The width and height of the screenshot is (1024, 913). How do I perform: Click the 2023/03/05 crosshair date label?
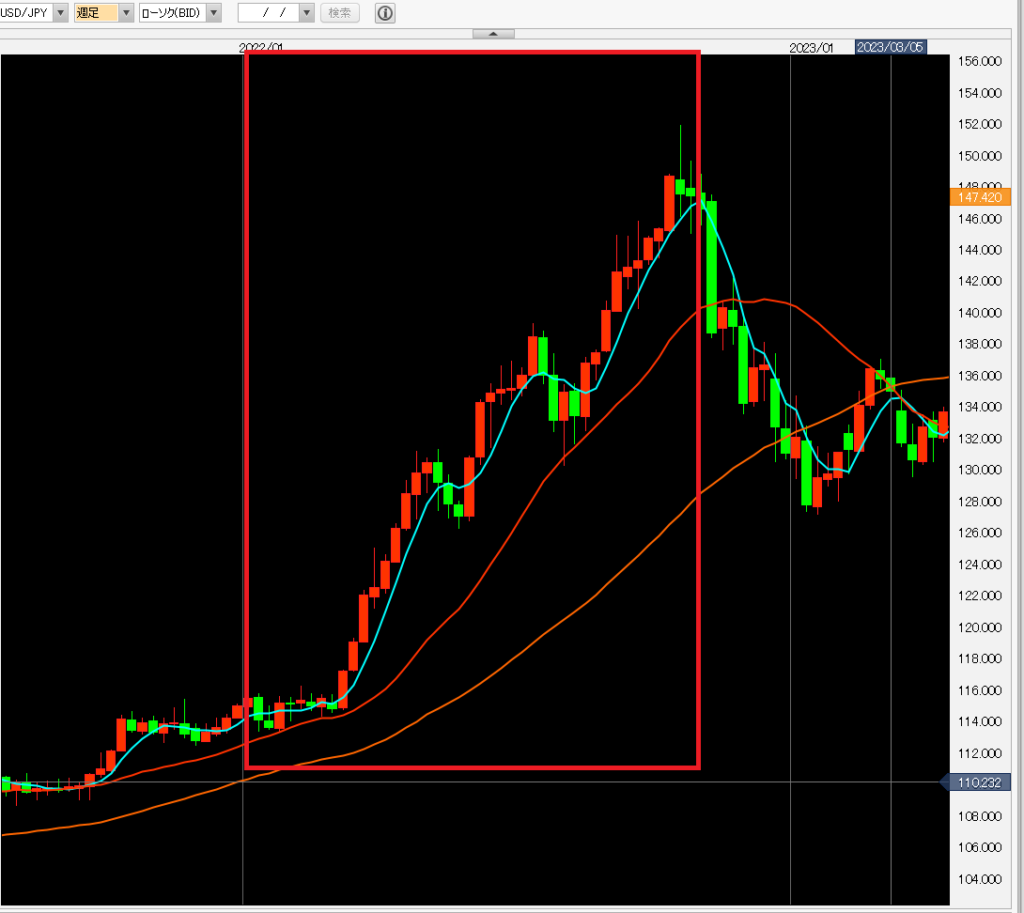[889, 47]
